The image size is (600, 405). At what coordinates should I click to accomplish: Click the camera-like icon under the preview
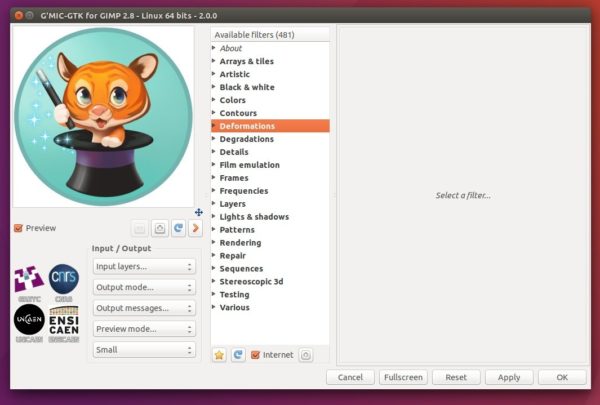(160, 229)
